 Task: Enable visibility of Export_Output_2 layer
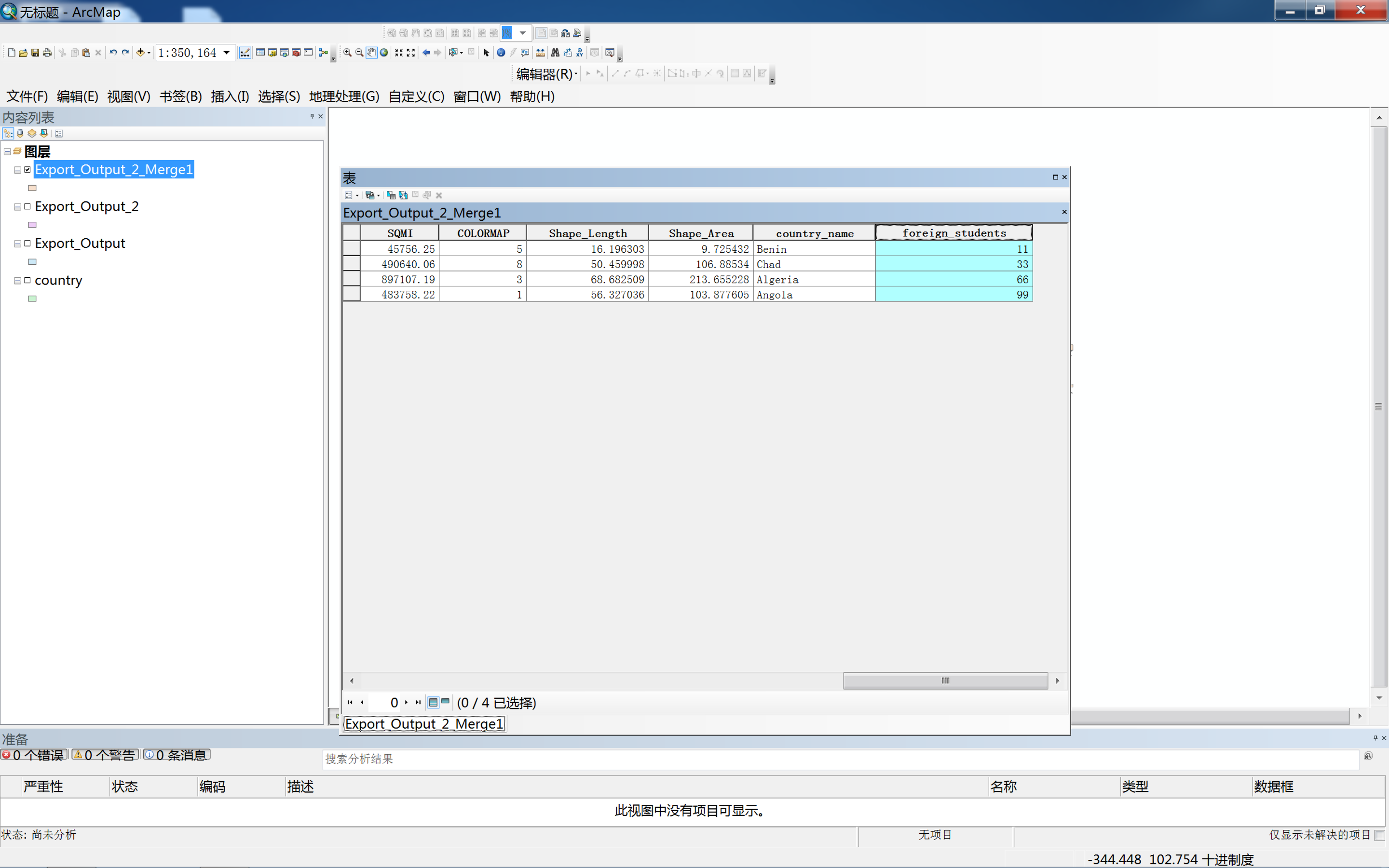click(x=27, y=207)
